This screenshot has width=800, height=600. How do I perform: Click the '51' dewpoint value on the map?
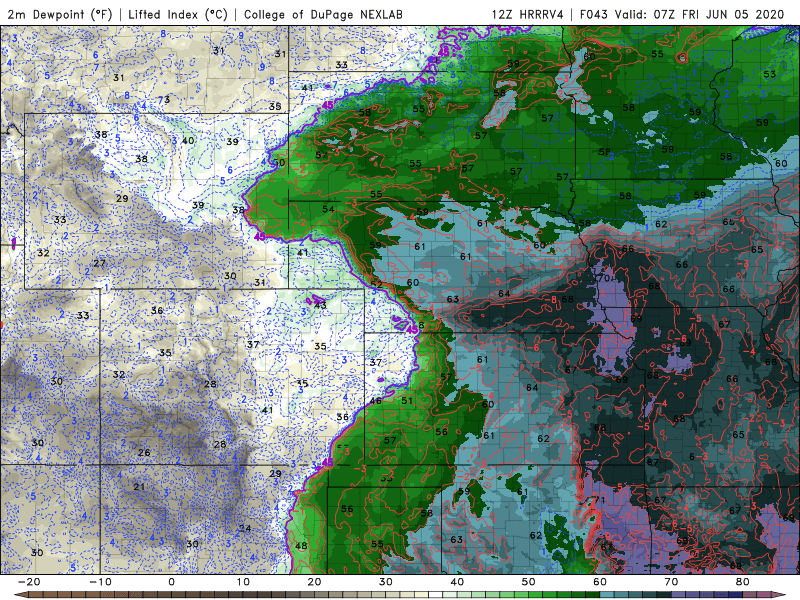[407, 401]
